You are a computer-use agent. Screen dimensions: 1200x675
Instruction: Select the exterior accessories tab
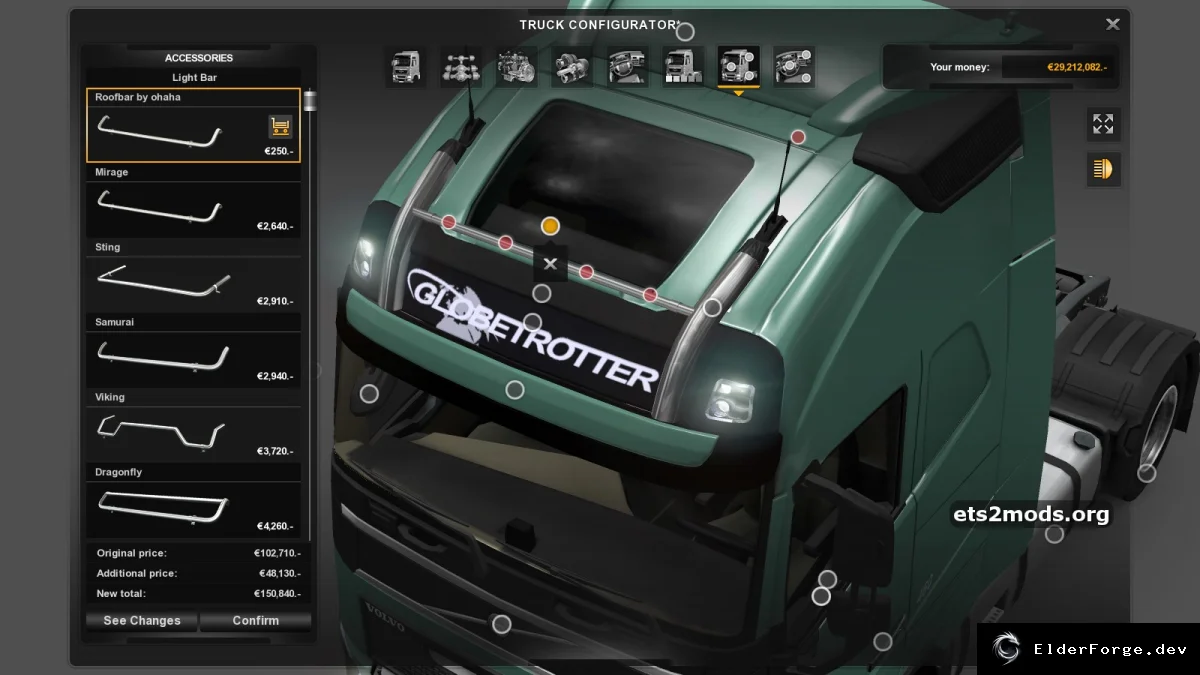(738, 67)
